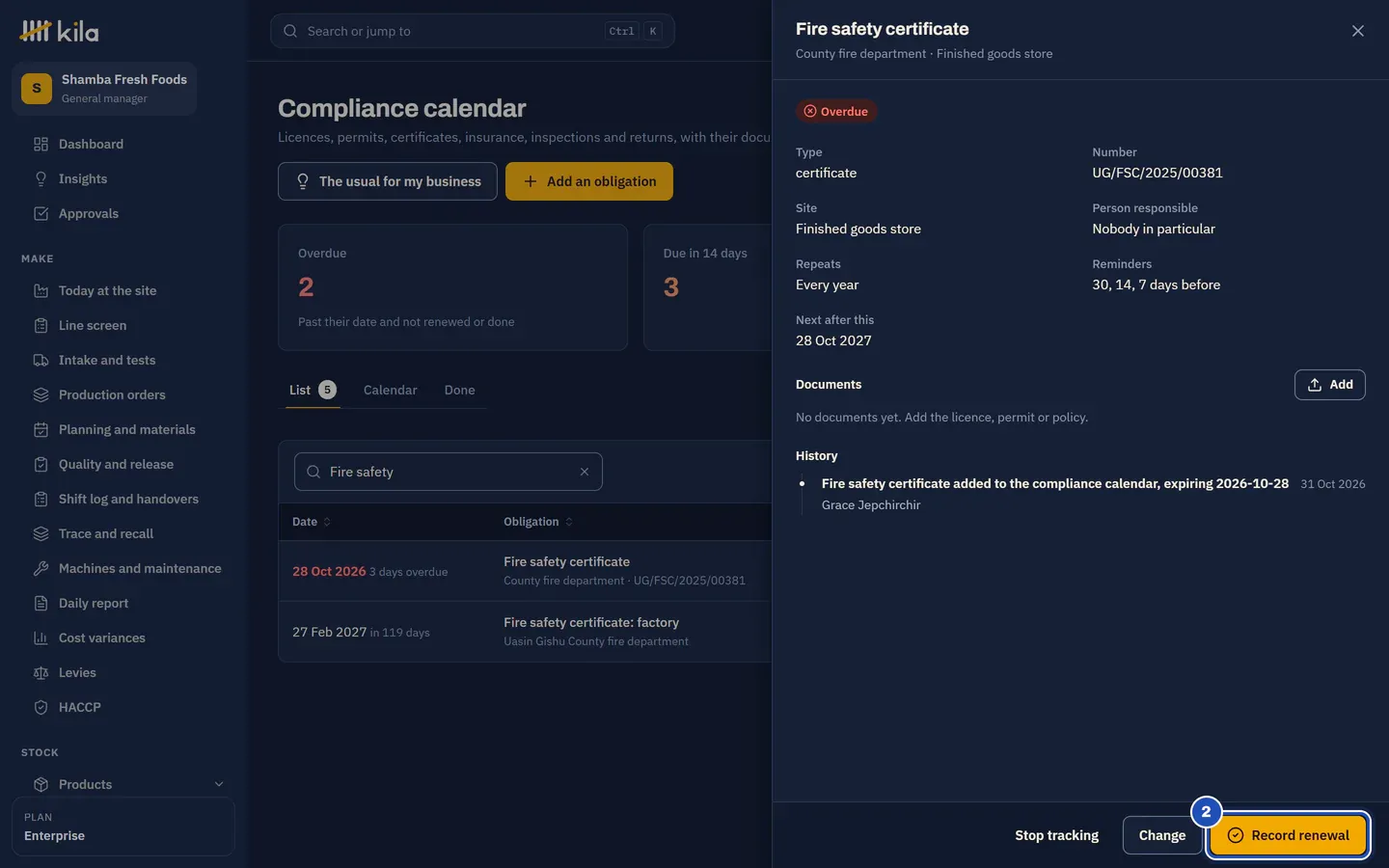Open the Dashboard sidebar icon

coord(41,144)
